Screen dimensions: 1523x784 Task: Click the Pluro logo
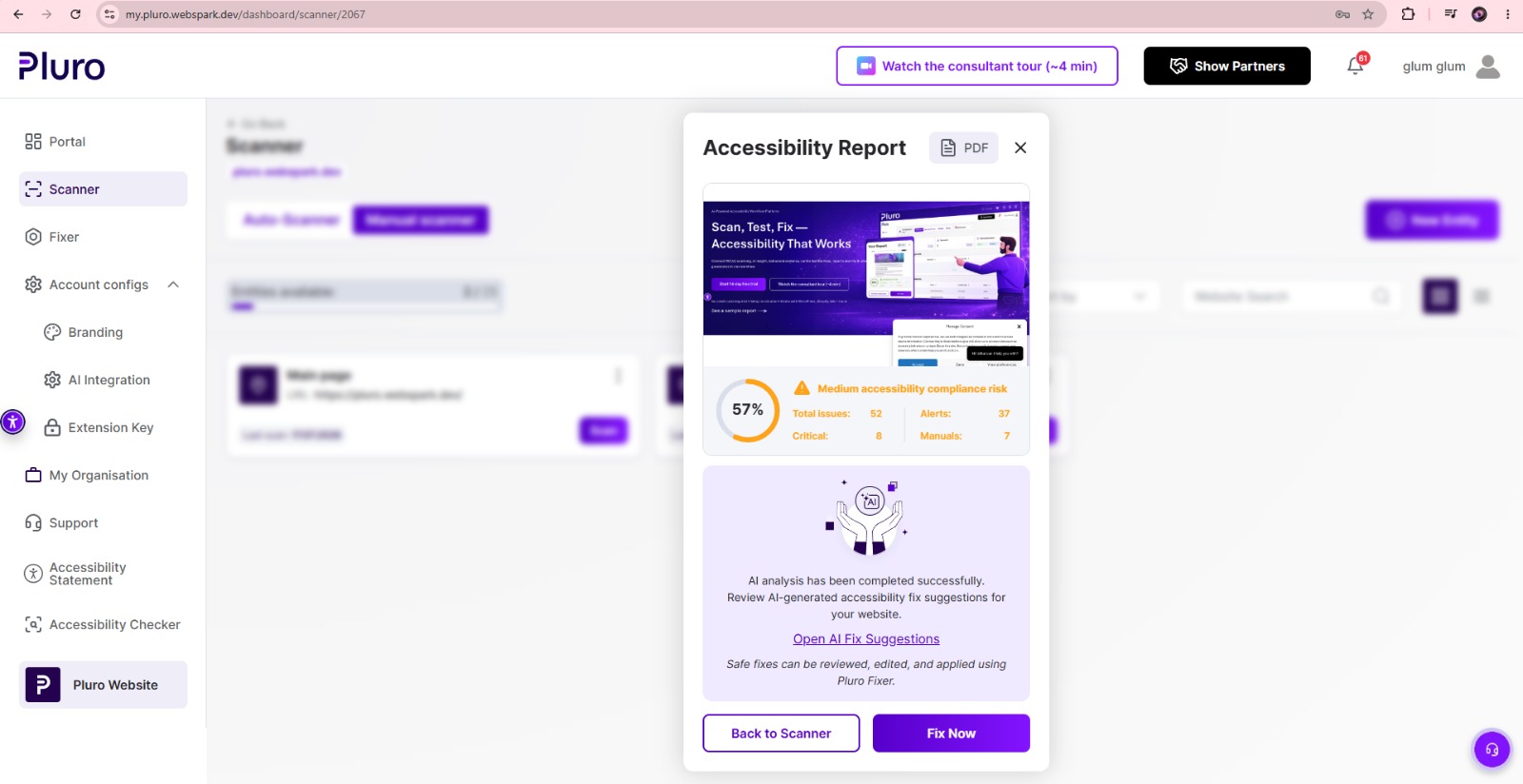[62, 66]
